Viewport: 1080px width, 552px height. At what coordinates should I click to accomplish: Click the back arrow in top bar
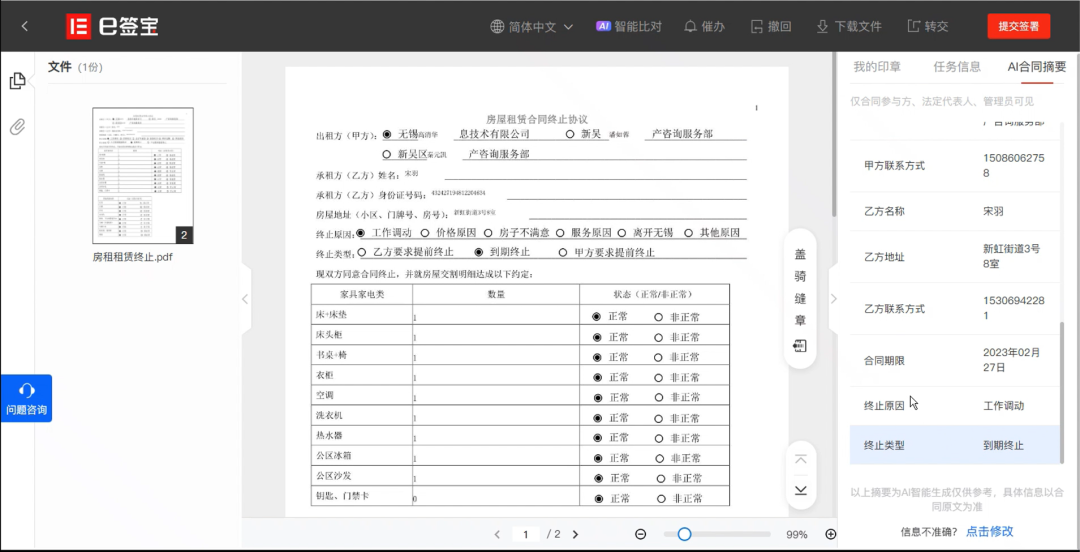coord(25,26)
